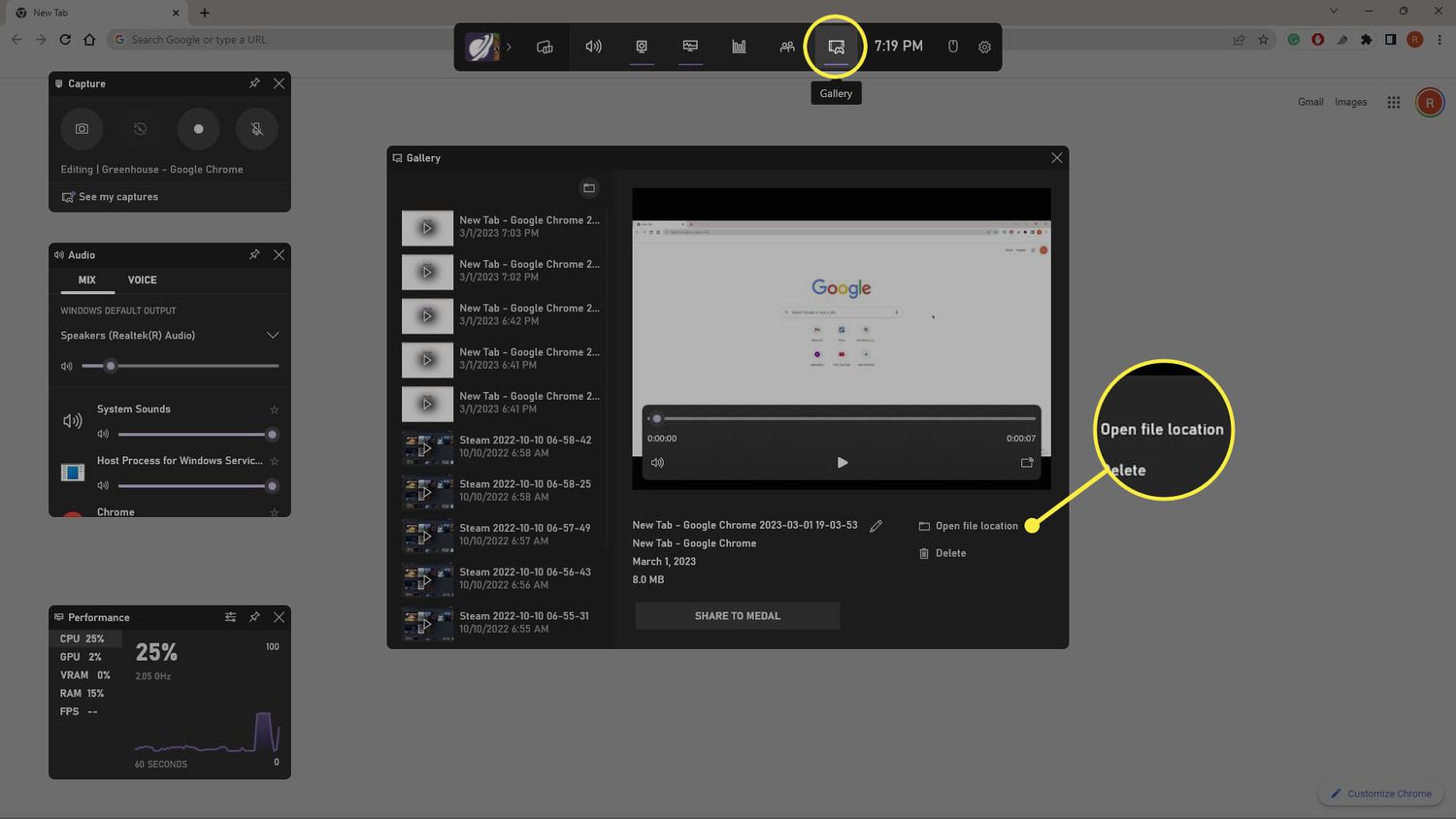1456x819 pixels.
Task: Take a screenshot with the camera icon
Action: pyautogui.click(x=82, y=129)
